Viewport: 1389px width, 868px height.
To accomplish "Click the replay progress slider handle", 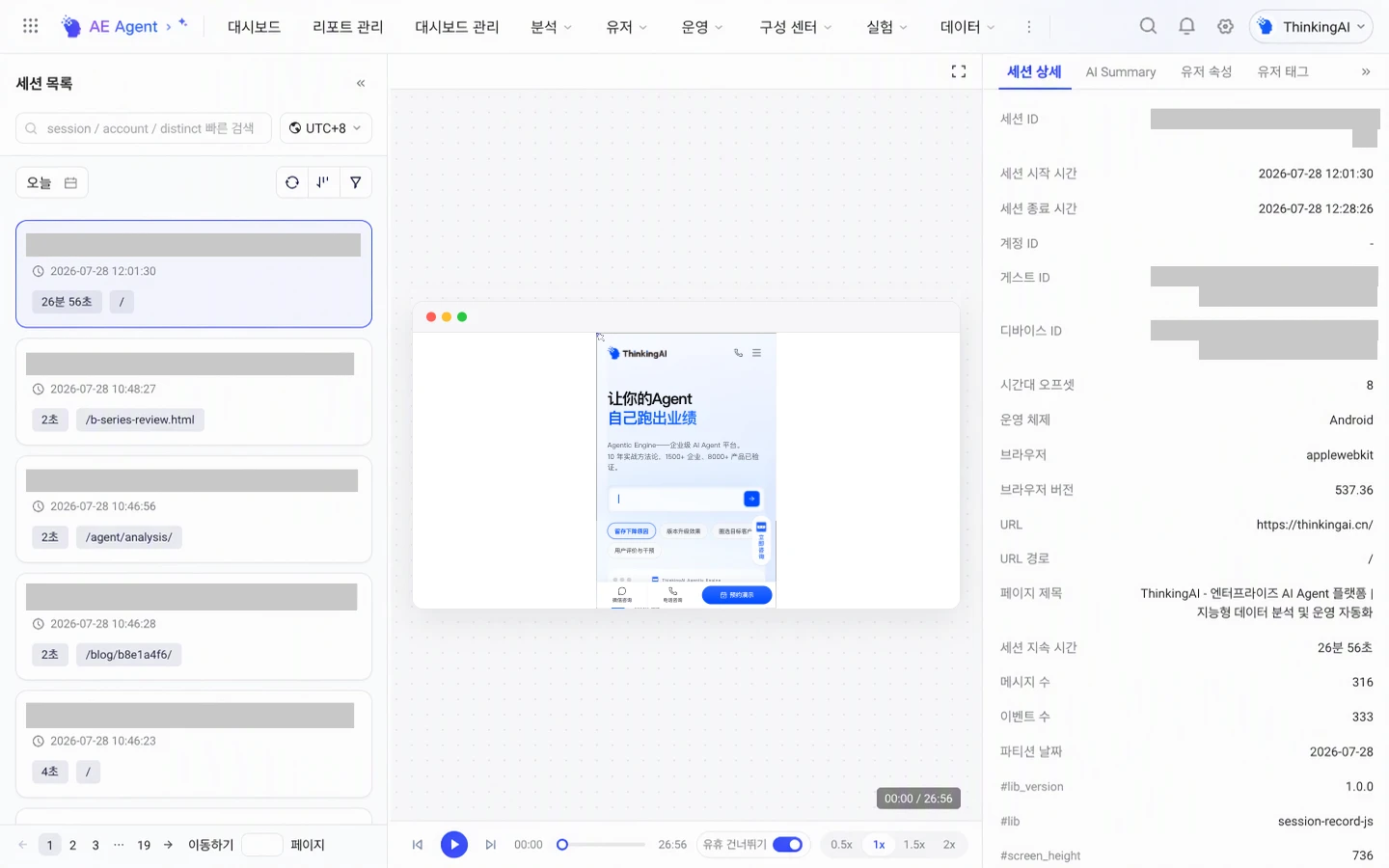I will click(x=562, y=845).
